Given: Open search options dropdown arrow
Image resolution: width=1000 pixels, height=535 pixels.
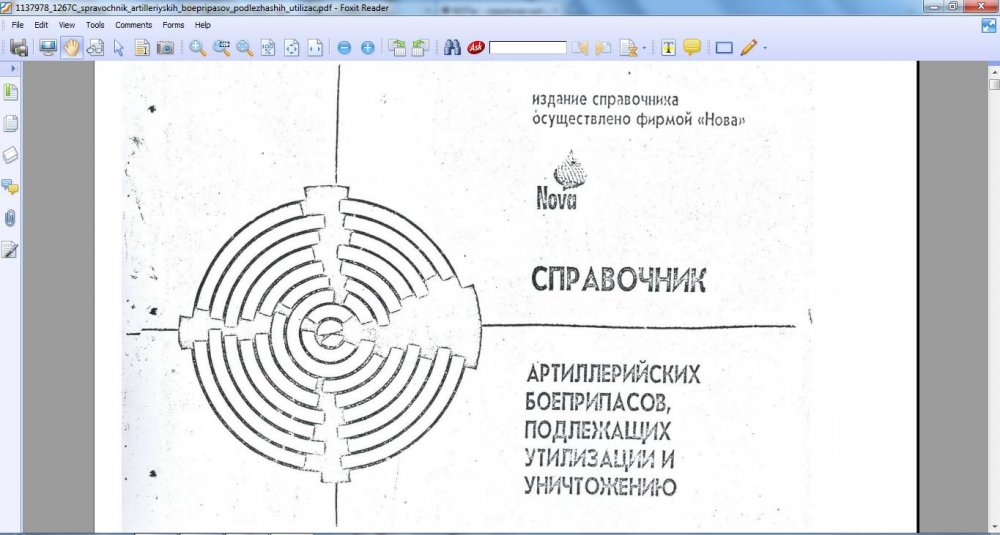Looking at the screenshot, I should 644,48.
